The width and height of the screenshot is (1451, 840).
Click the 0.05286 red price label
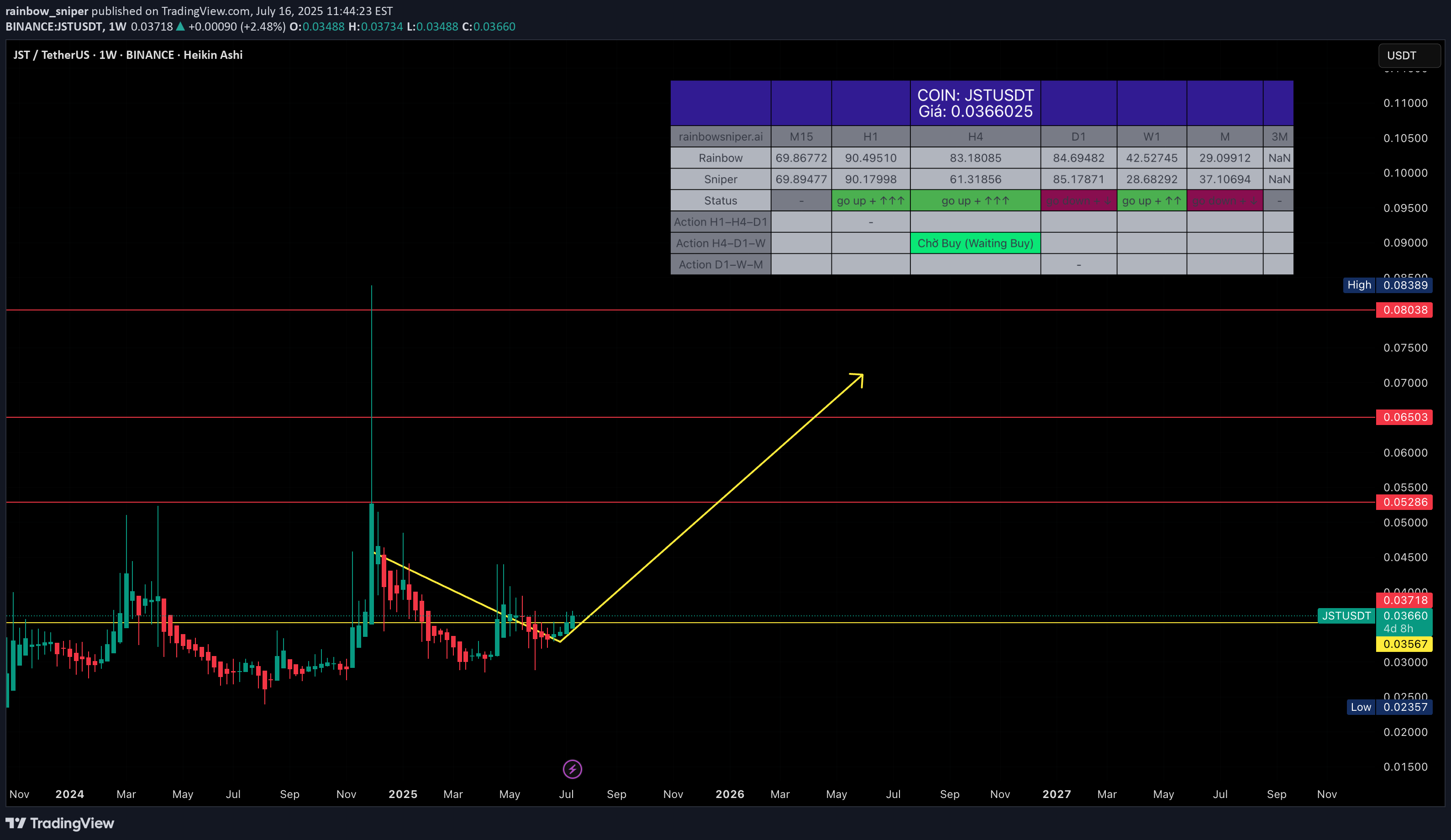(x=1404, y=502)
